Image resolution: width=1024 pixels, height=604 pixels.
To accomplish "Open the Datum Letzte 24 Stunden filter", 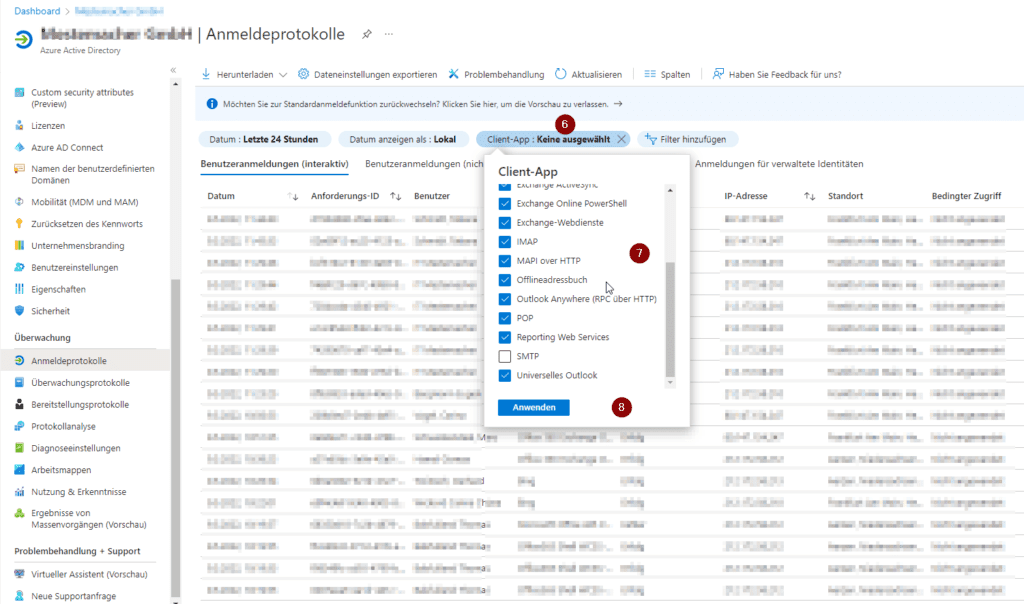I will click(264, 139).
